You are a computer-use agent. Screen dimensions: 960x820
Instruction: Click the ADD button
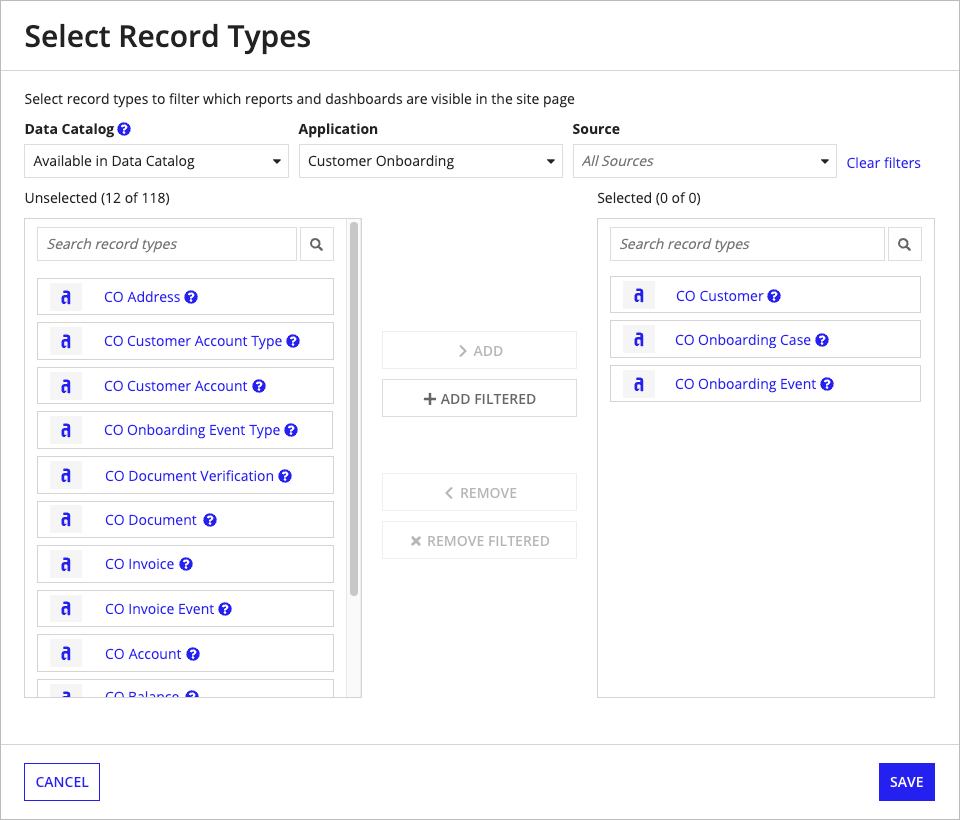(479, 351)
